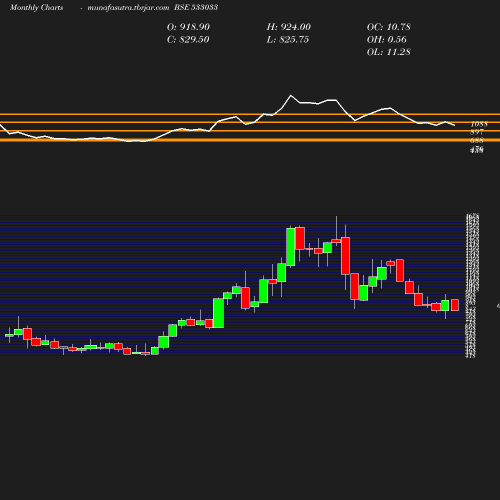Click the 'OL: 11.28' value
The height and width of the screenshot is (500, 500).
pyautogui.click(x=389, y=52)
